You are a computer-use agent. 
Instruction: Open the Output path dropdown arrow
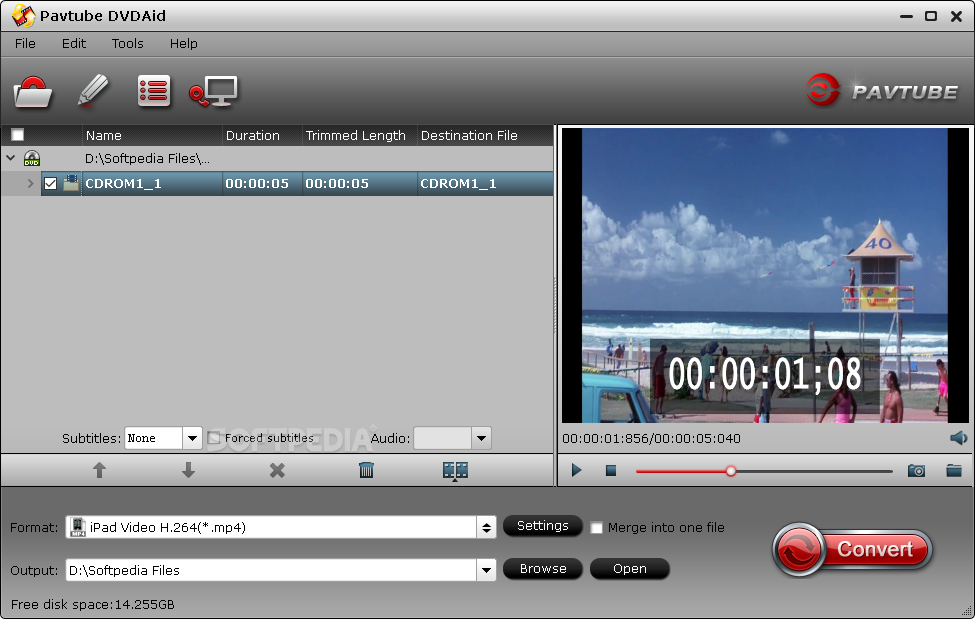(486, 570)
